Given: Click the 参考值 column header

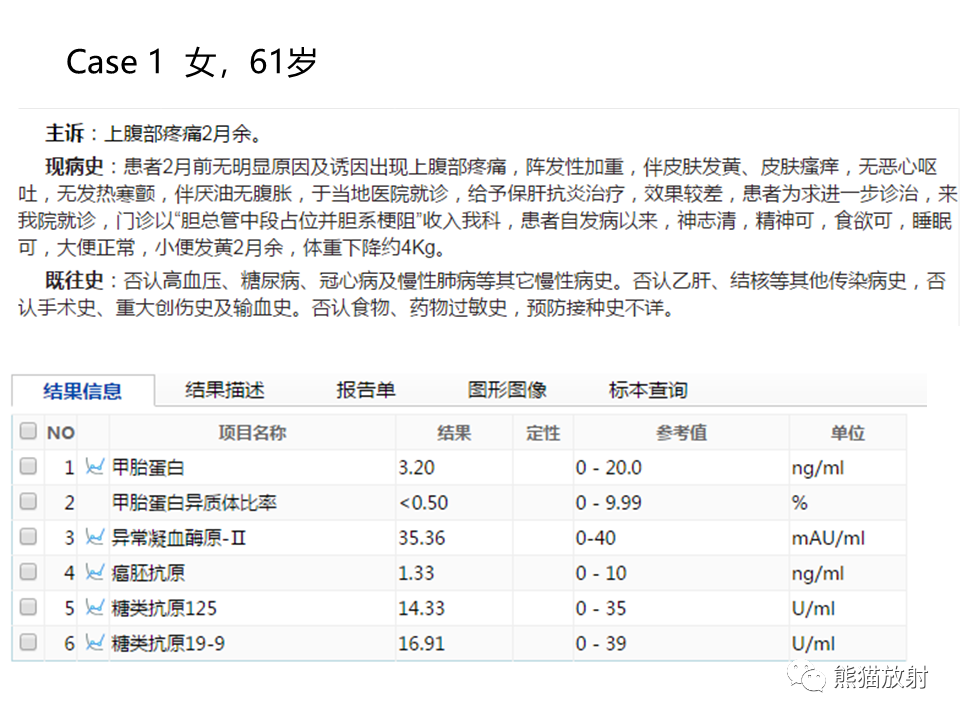Looking at the screenshot, I should click(x=681, y=433).
